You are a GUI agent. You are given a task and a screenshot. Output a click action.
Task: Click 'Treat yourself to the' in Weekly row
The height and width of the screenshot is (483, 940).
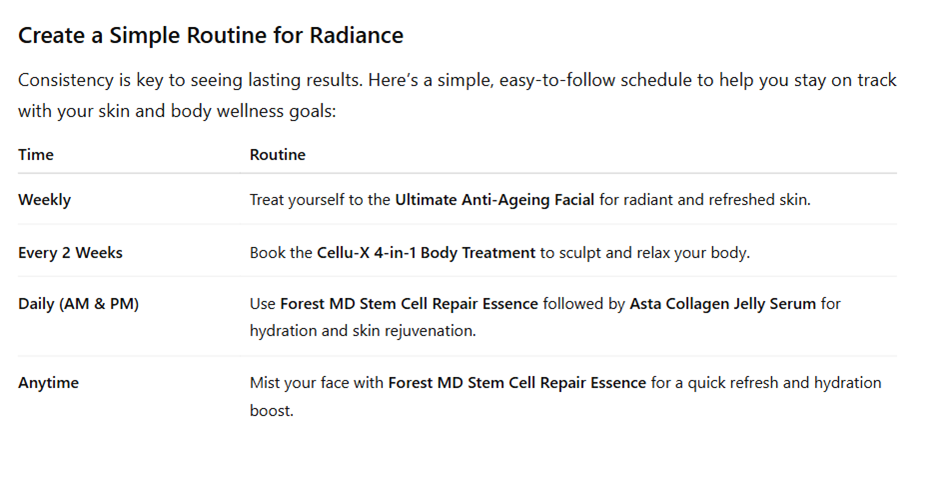pos(320,200)
